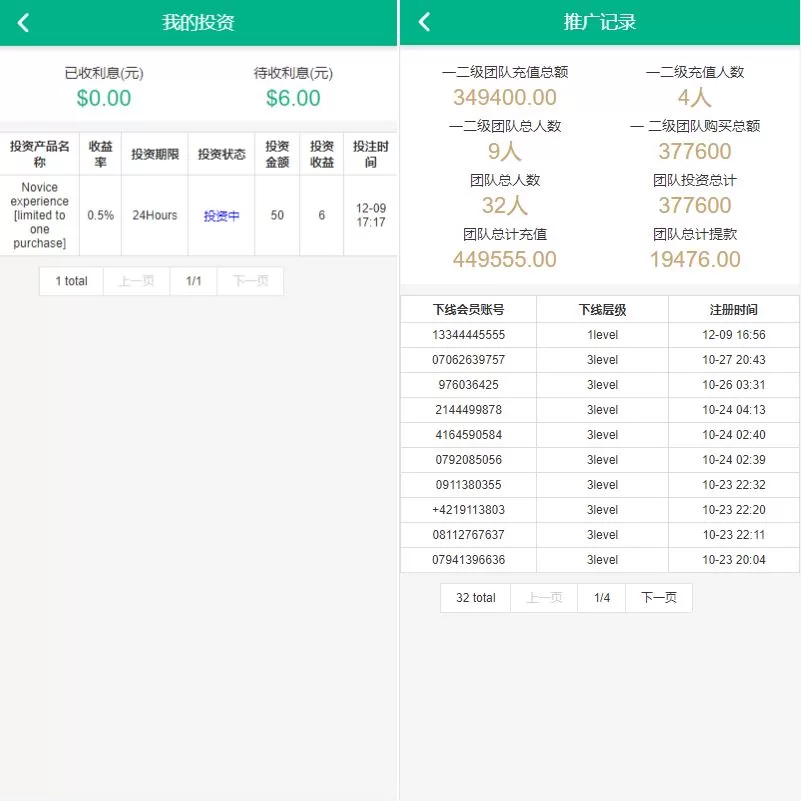801x801 pixels.
Task: Click the 团队总计充值 value 449555.00
Action: pos(504,260)
